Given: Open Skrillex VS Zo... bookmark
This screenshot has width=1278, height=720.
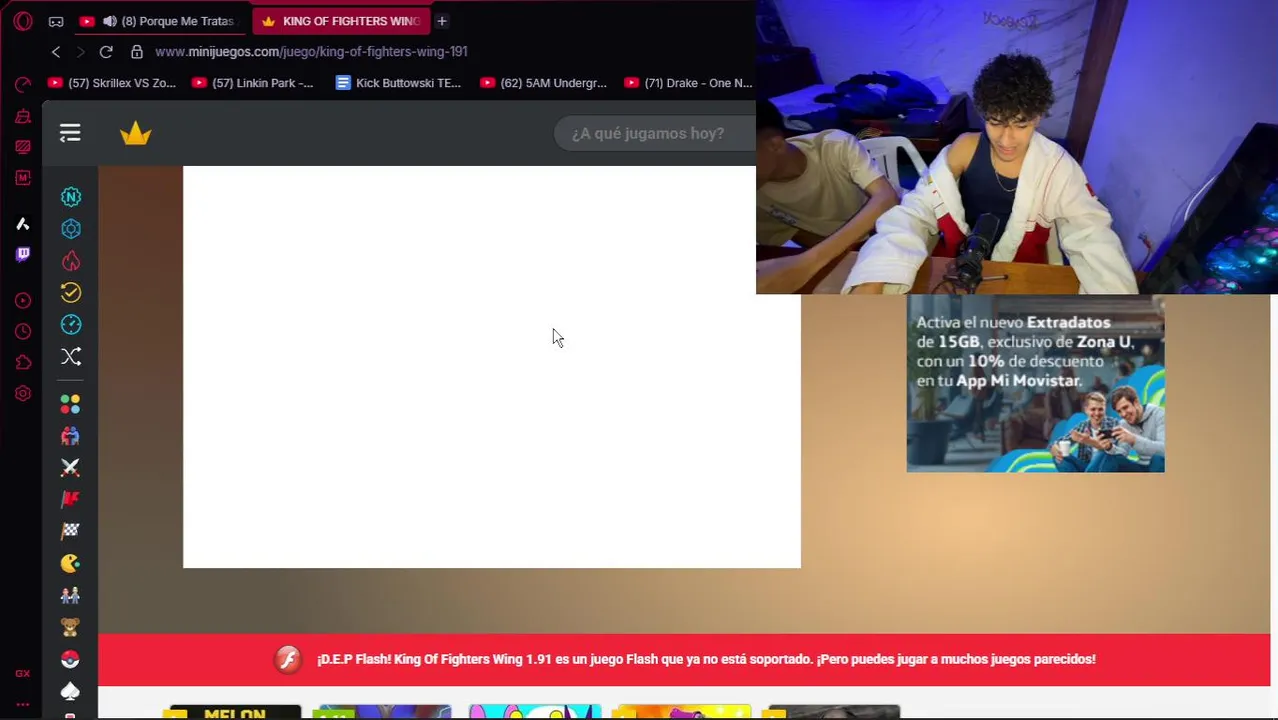Looking at the screenshot, I should [x=112, y=83].
